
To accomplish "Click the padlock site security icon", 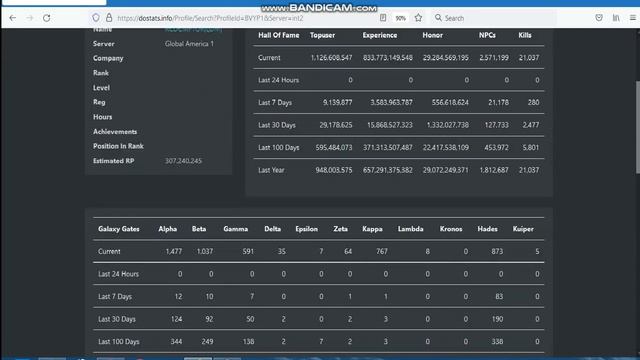I will coord(109,18).
